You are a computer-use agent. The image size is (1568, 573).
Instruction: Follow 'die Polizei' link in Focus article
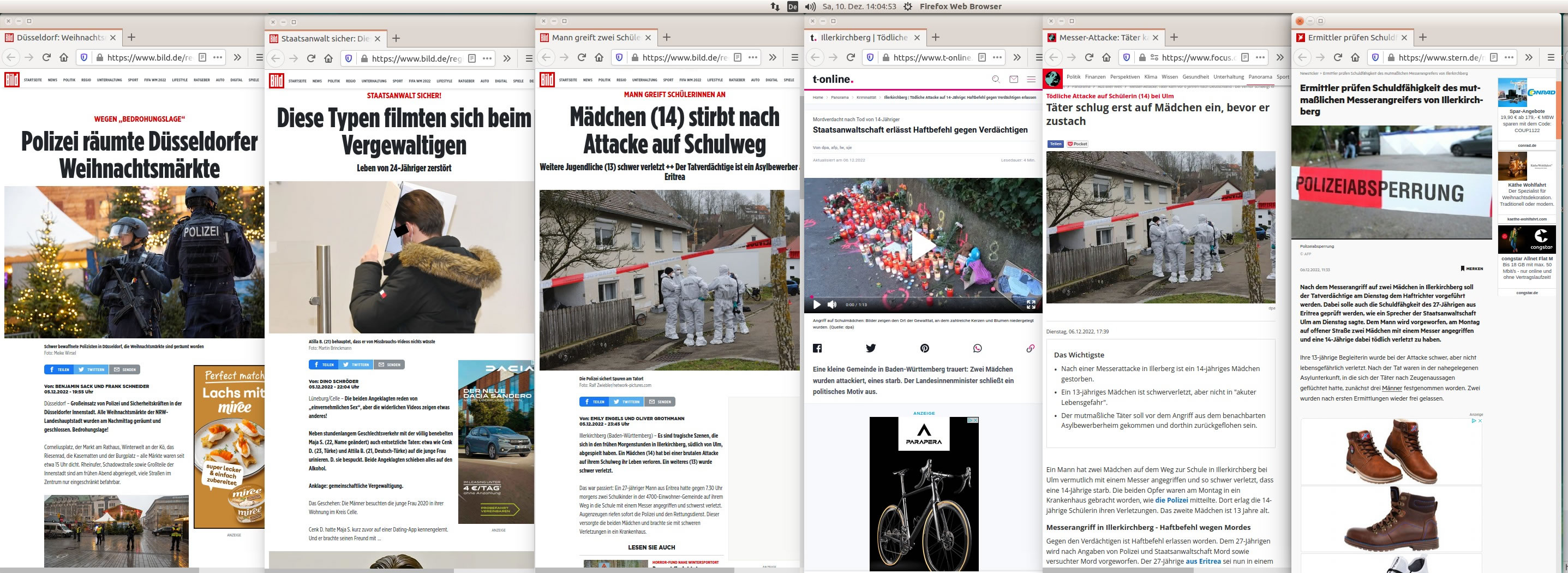click(x=1171, y=500)
